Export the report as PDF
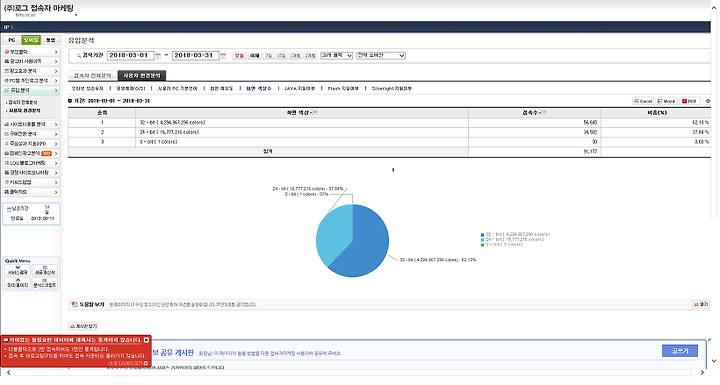 690,101
